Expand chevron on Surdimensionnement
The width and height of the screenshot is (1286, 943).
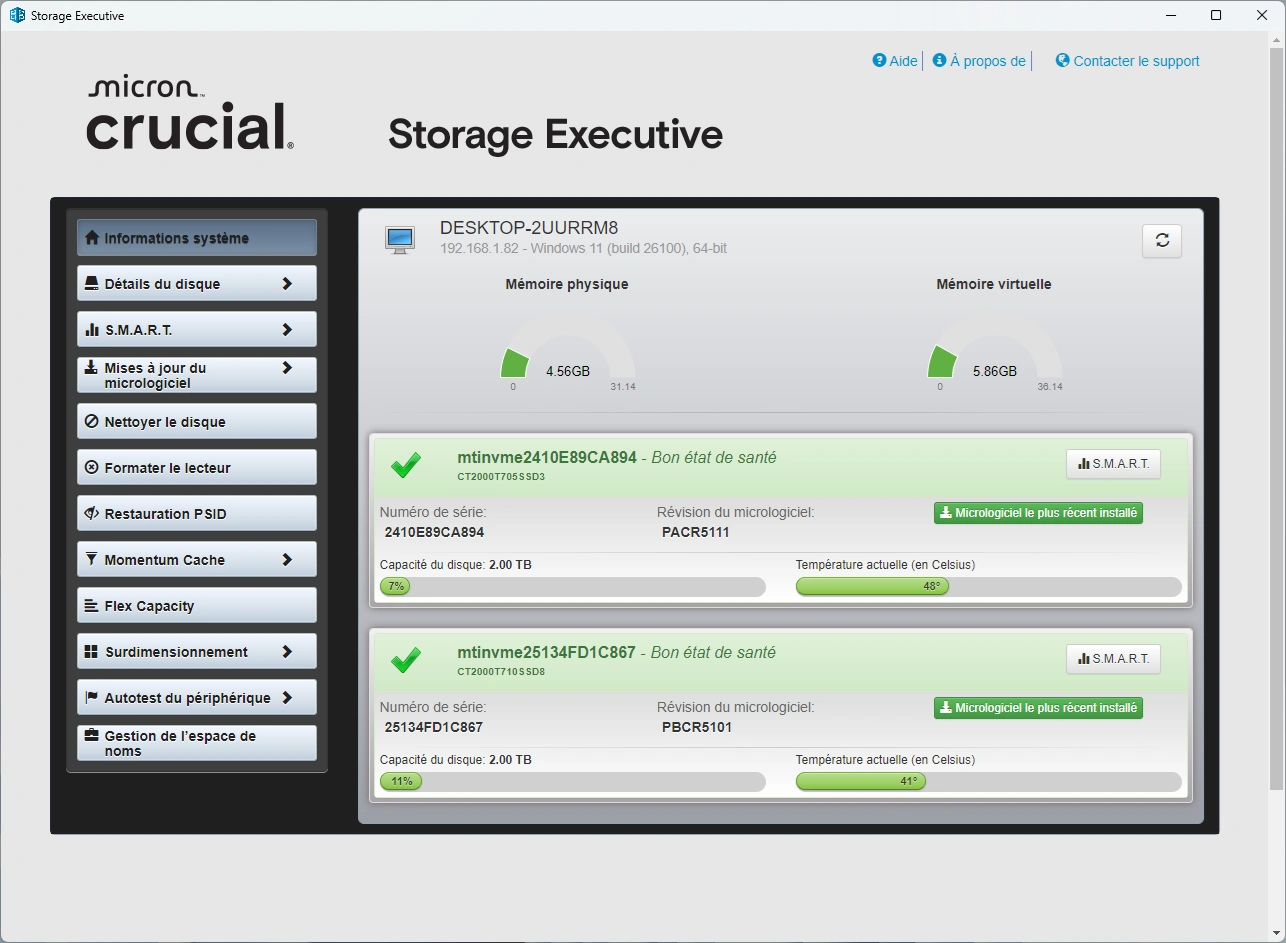tap(287, 652)
